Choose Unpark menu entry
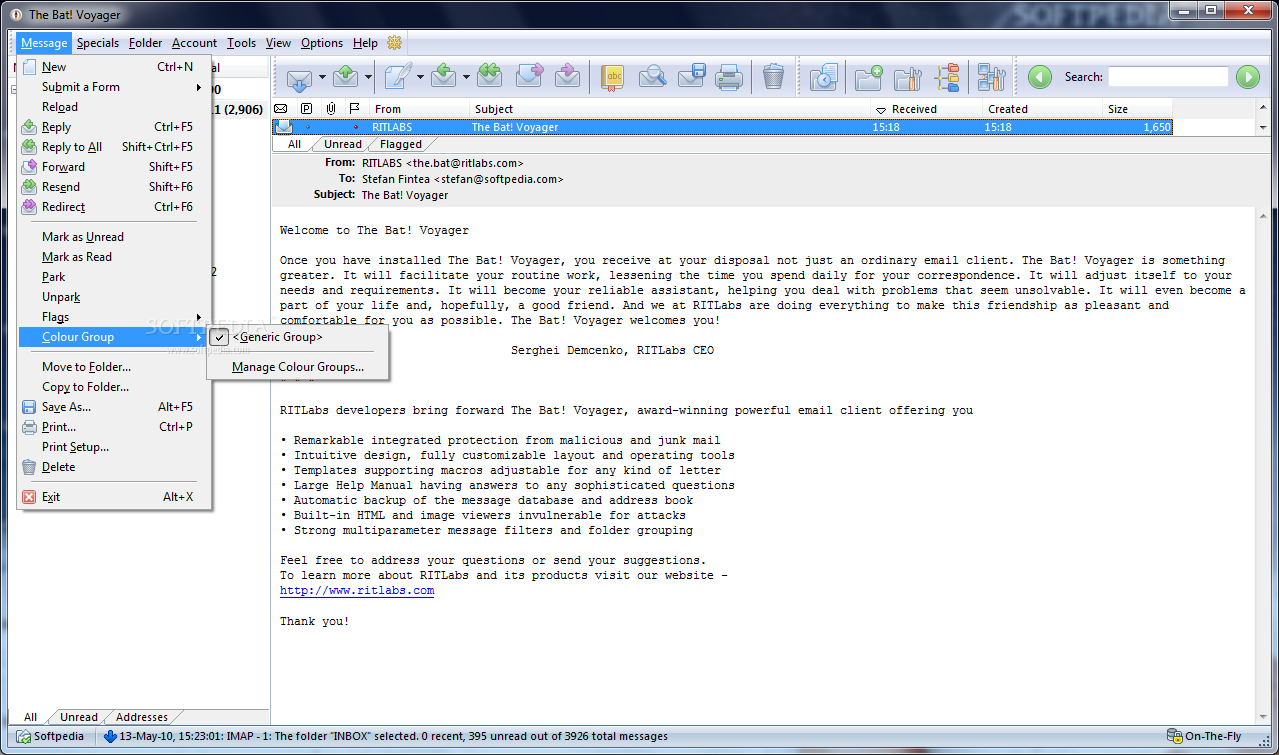Screen dimensions: 1279x755 point(114,297)
